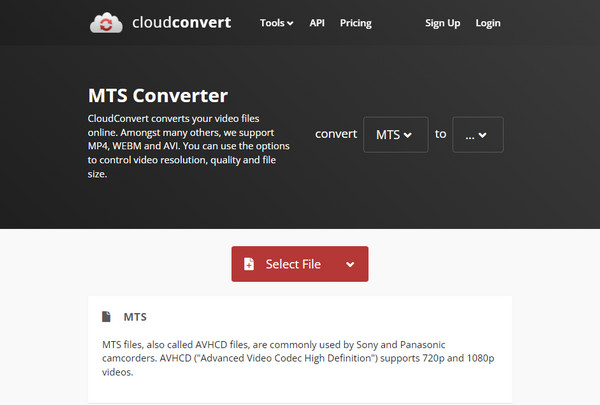Click the Sign Up link
The height and width of the screenshot is (405, 600).
point(442,23)
